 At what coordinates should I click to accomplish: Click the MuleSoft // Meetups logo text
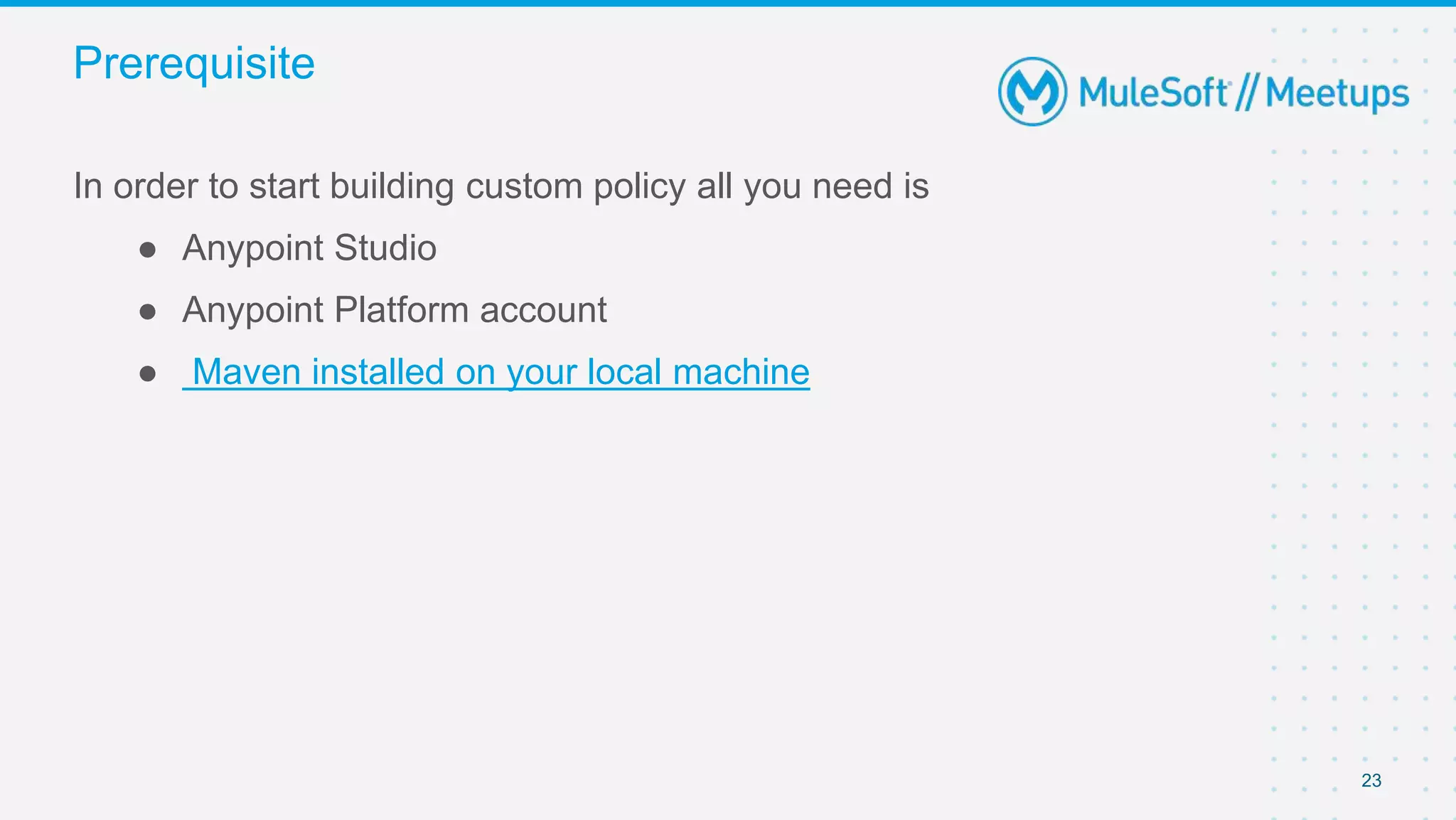tap(1243, 92)
